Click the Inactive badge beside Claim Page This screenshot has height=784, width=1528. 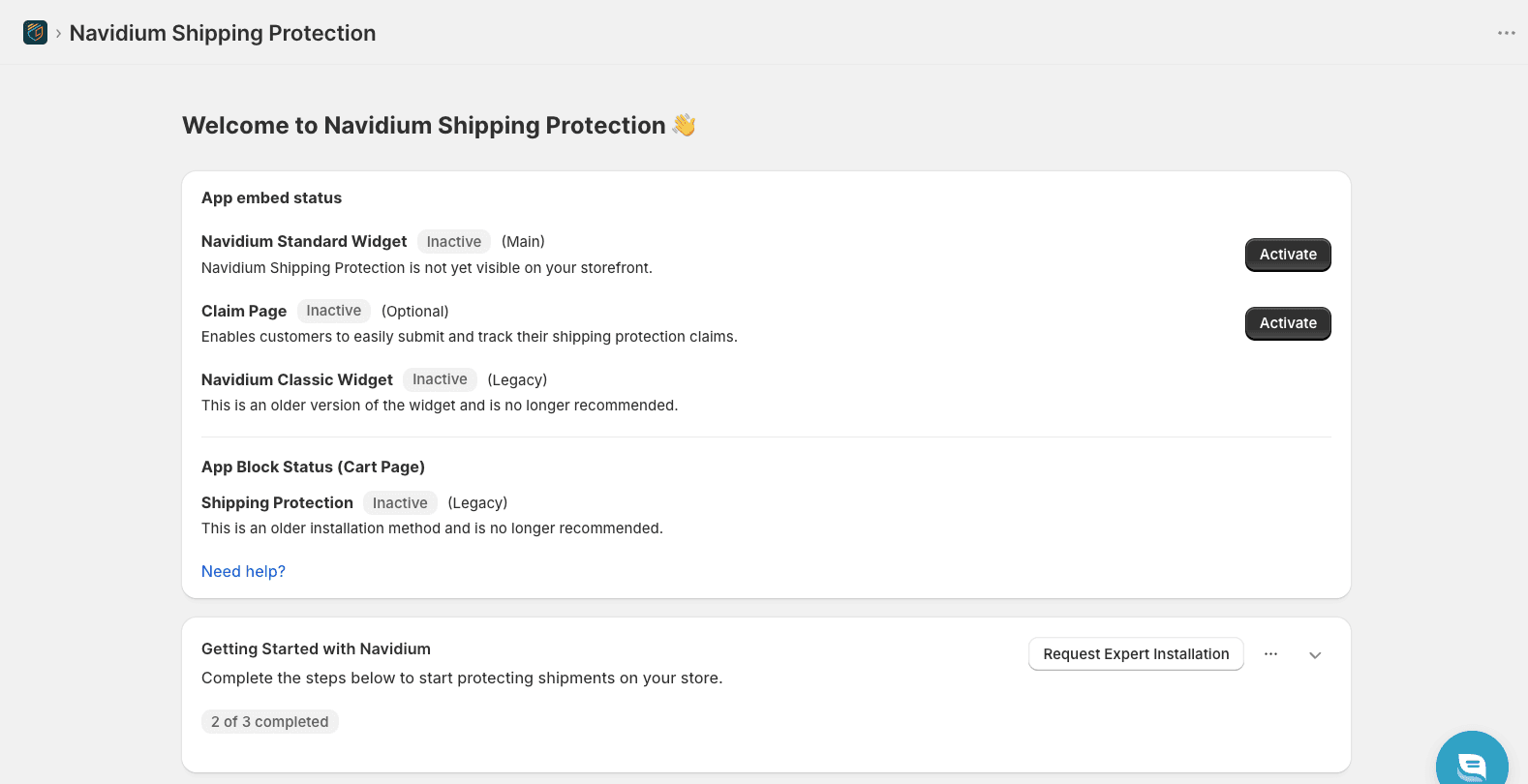pyautogui.click(x=334, y=311)
